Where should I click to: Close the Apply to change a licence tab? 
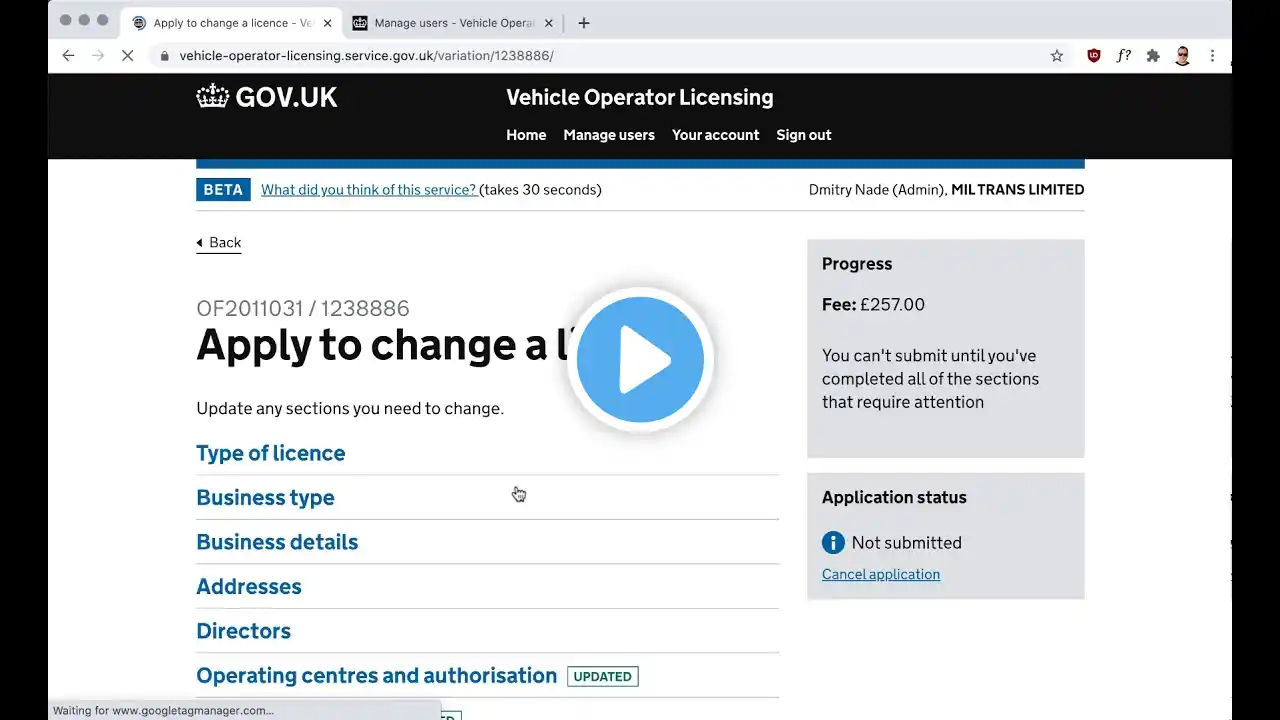(x=327, y=23)
